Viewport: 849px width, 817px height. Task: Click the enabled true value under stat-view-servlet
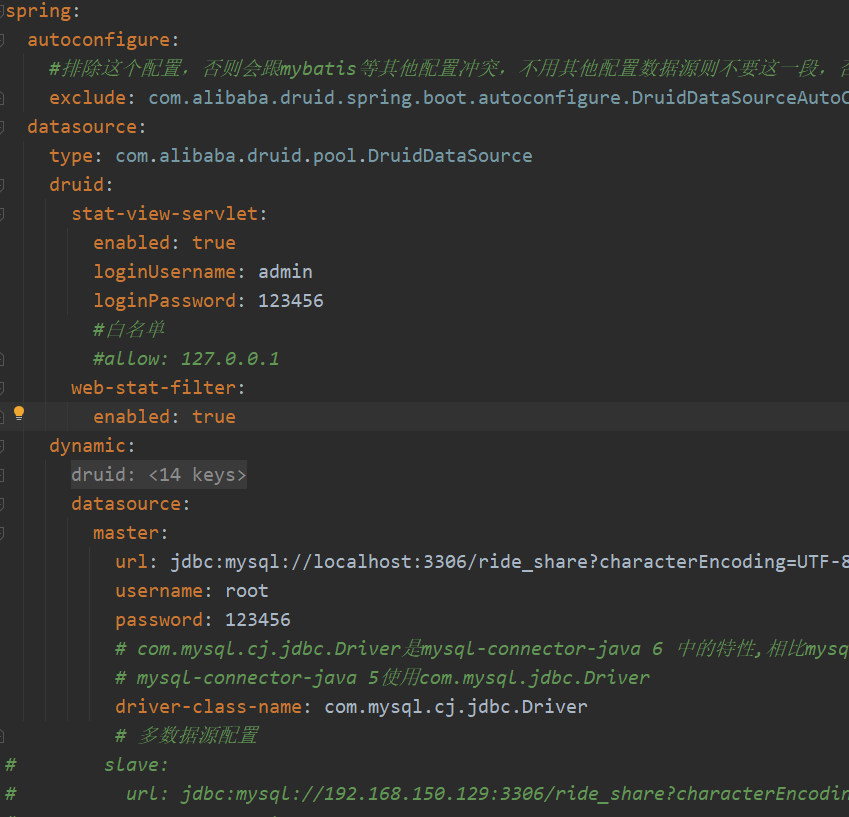214,242
